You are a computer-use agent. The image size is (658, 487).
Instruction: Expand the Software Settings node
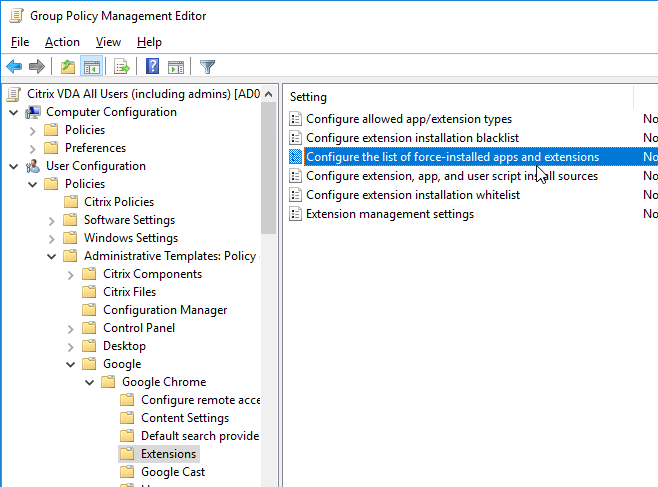tap(52, 221)
